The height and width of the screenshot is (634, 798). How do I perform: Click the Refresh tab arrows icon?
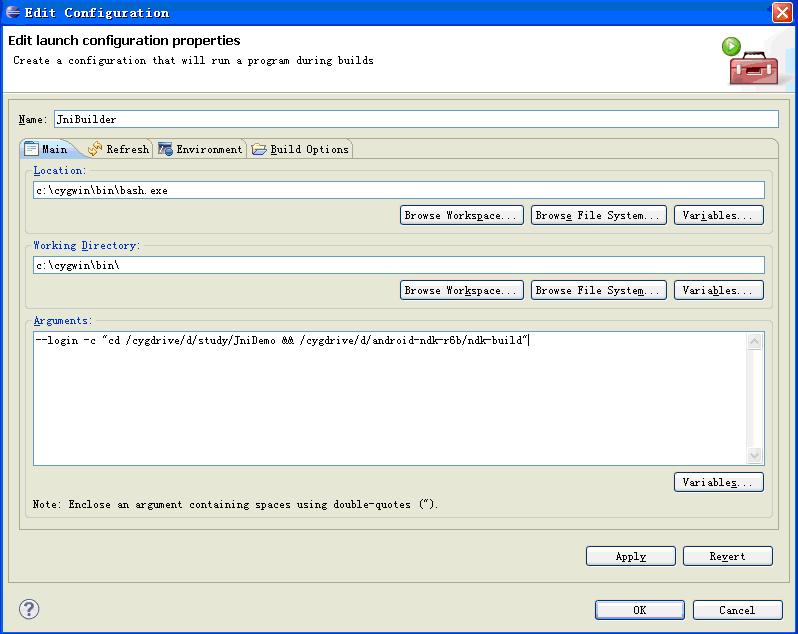point(95,149)
